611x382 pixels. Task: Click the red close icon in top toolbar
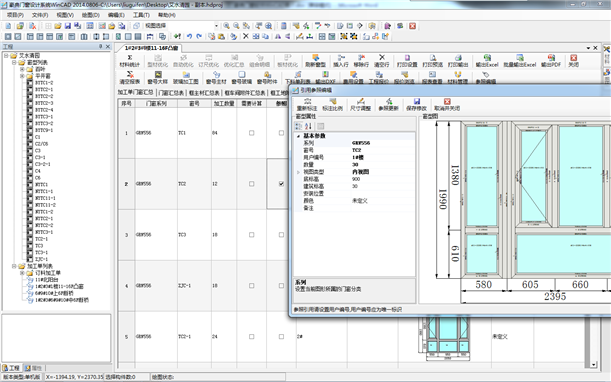click(413, 26)
